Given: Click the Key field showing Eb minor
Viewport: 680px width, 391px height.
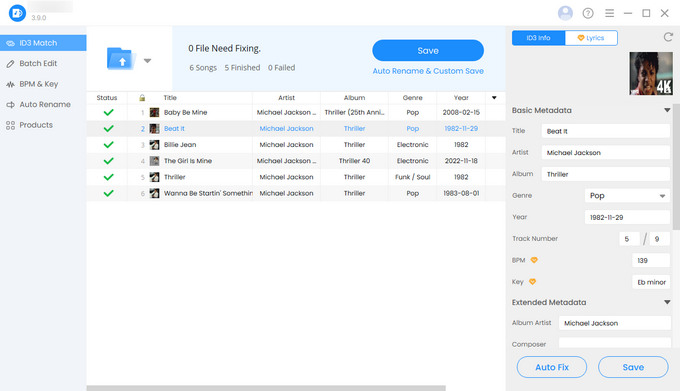Looking at the screenshot, I should 651,282.
